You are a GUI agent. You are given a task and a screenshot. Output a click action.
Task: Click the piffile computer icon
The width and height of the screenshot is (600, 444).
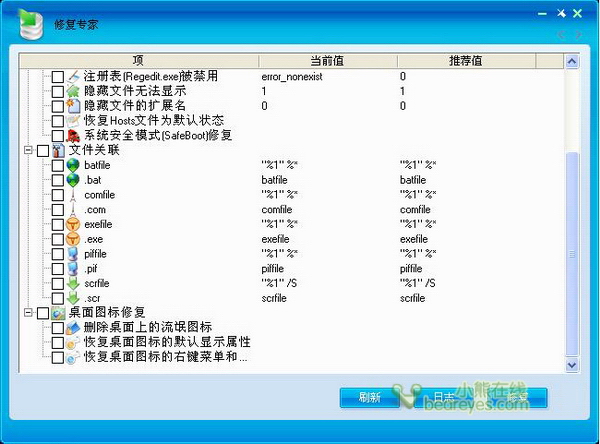(73, 254)
